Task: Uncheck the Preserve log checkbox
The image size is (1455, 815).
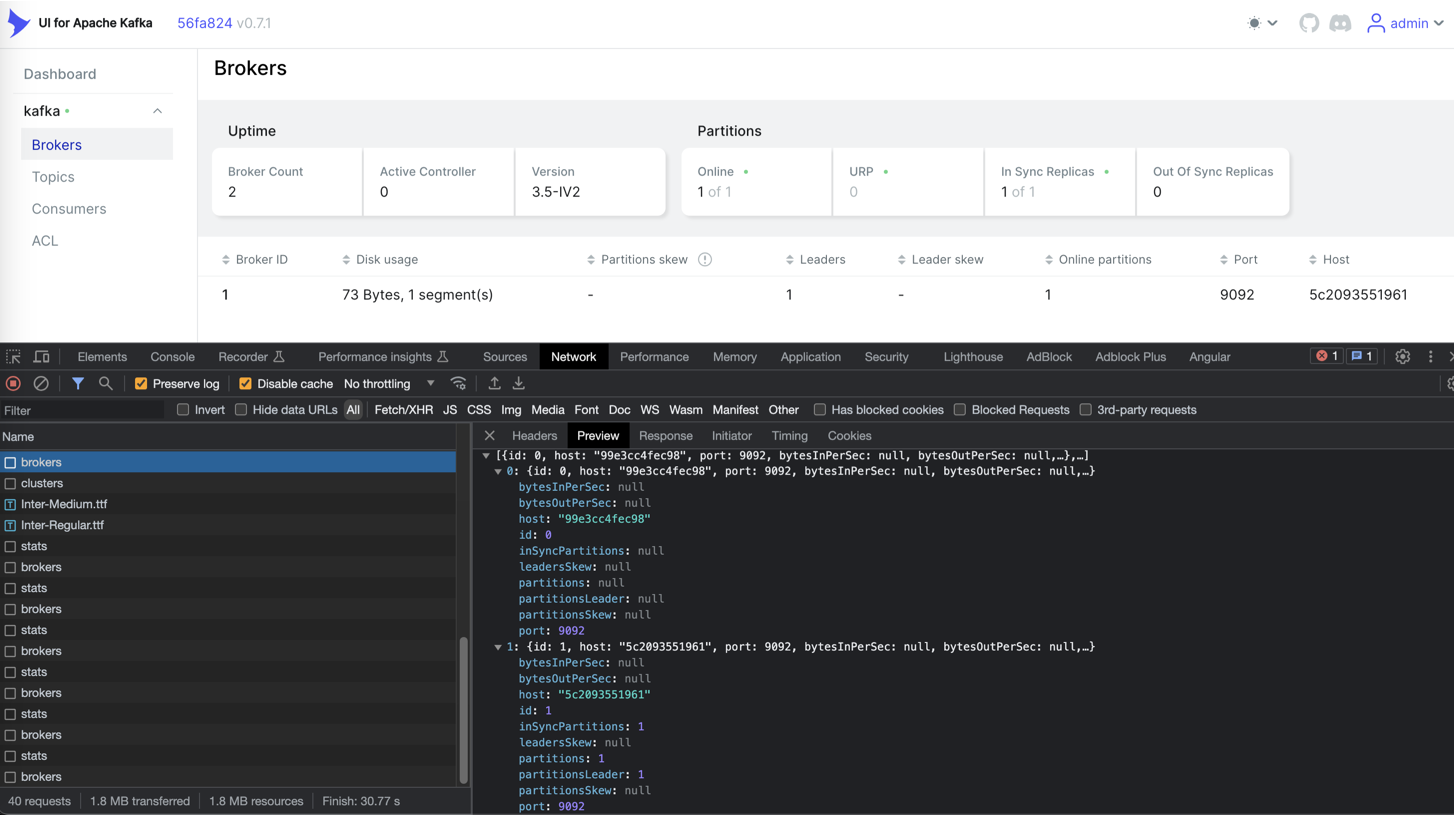Action: pyautogui.click(x=141, y=383)
